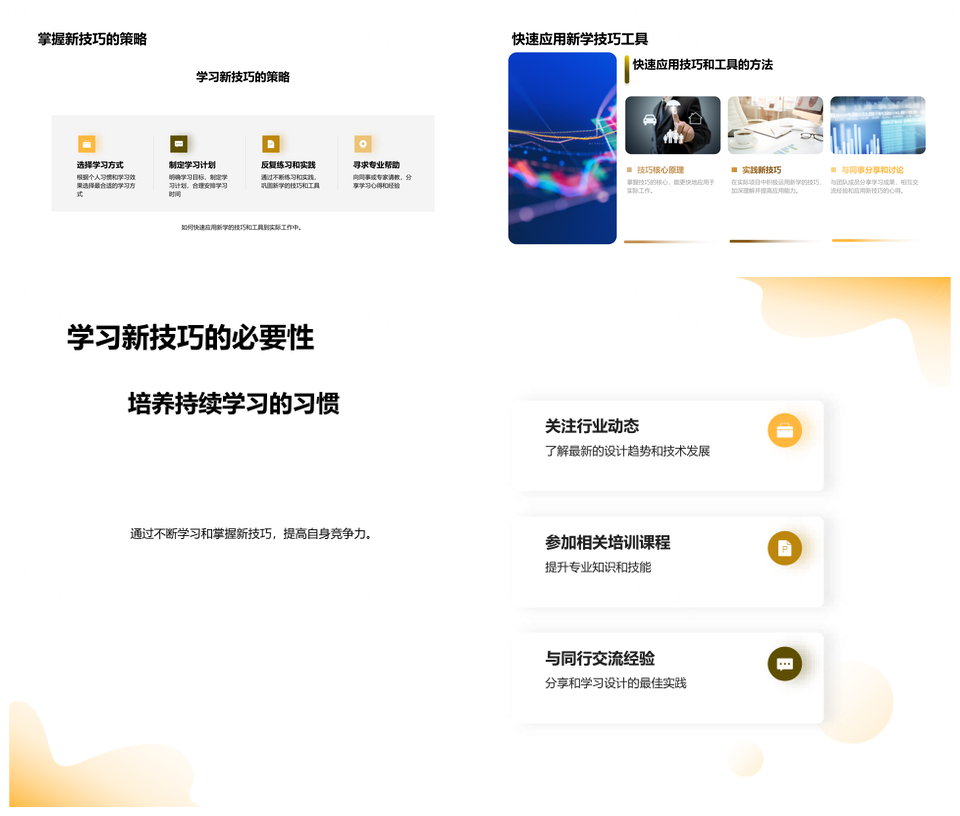This screenshot has width=960, height=816.
Task: Click the description under 制定学习计划
Action: 198,185
